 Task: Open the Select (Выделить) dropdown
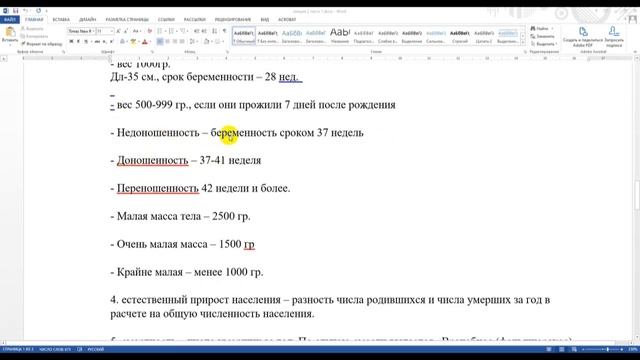[x=544, y=44]
